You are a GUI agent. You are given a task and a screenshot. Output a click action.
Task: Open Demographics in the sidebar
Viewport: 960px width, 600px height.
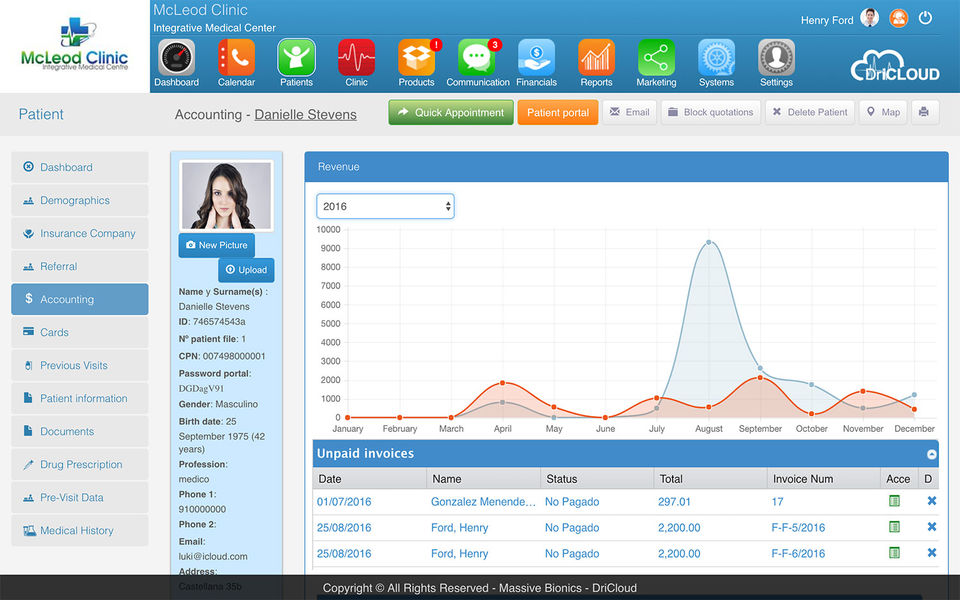tap(80, 200)
